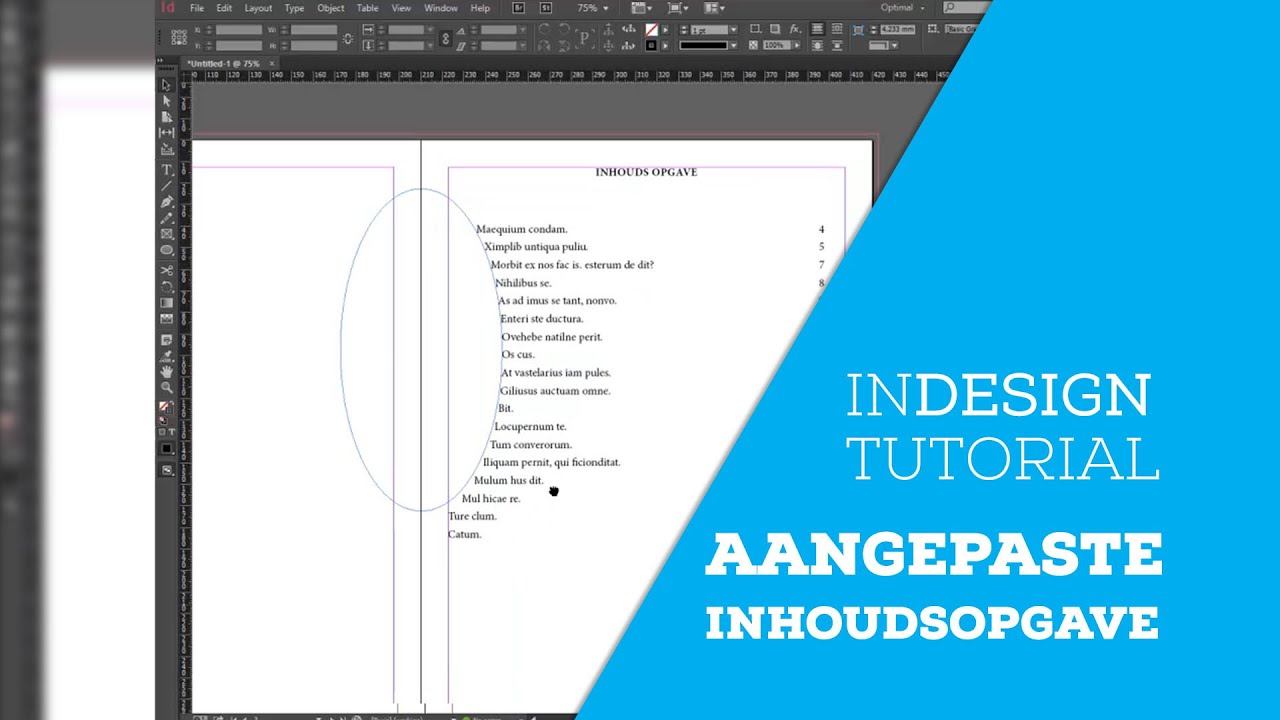The image size is (1280, 720).
Task: Click the line 'Iliquam pernit, qui ficionditat.'
Action: tap(552, 463)
